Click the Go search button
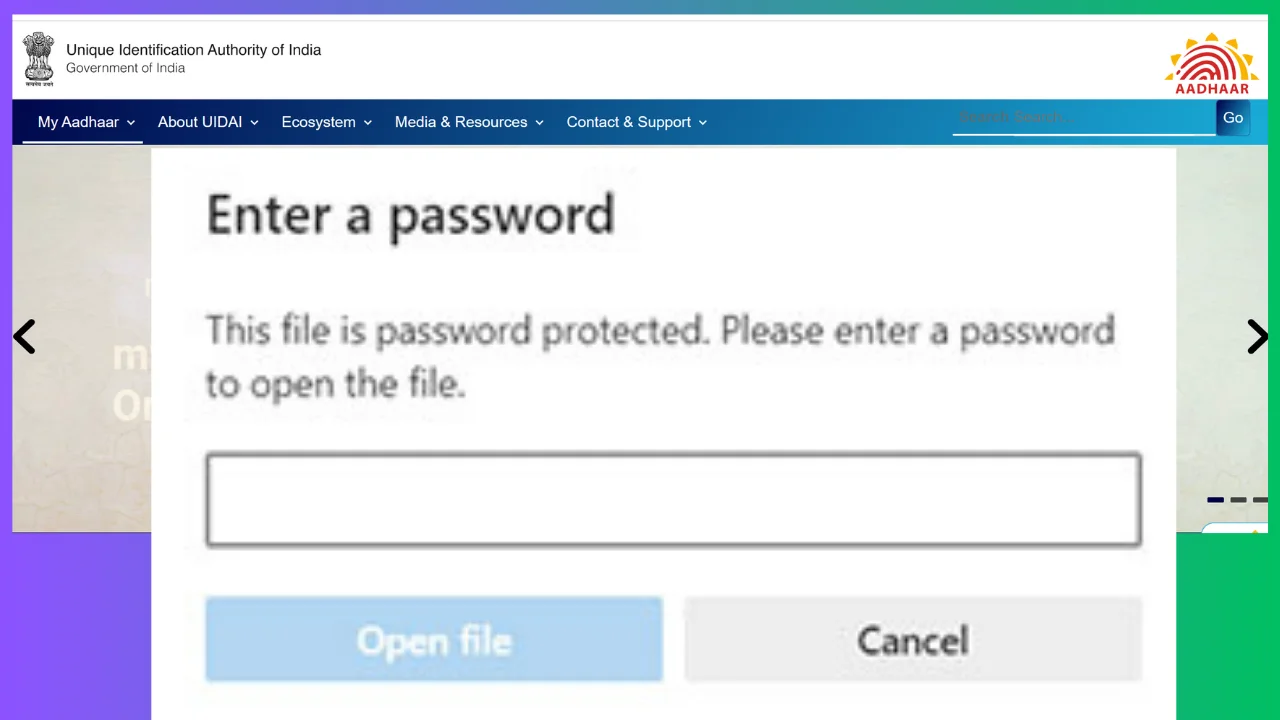Viewport: 1280px width, 720px height. click(x=1233, y=118)
